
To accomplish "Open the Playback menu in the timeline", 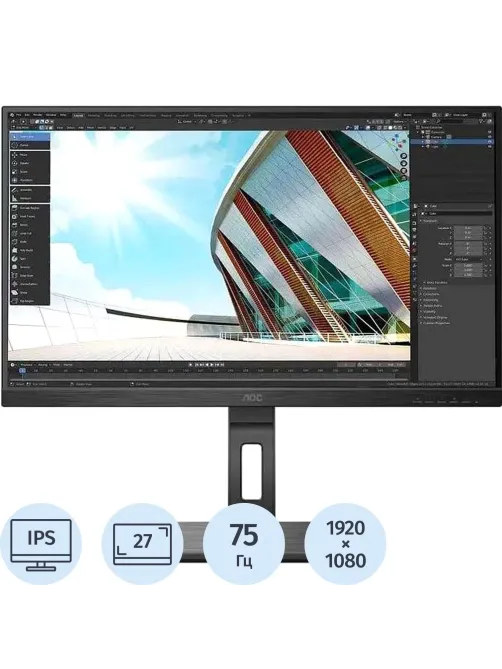I will point(27,365).
